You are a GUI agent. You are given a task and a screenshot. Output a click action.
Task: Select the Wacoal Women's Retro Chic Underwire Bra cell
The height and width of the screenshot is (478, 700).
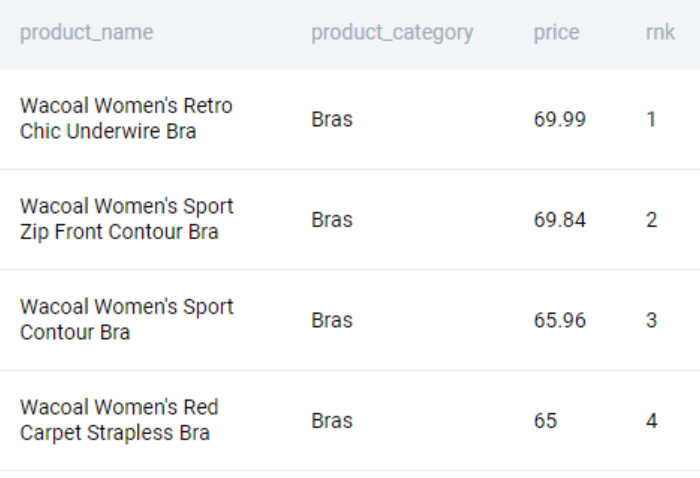point(126,119)
